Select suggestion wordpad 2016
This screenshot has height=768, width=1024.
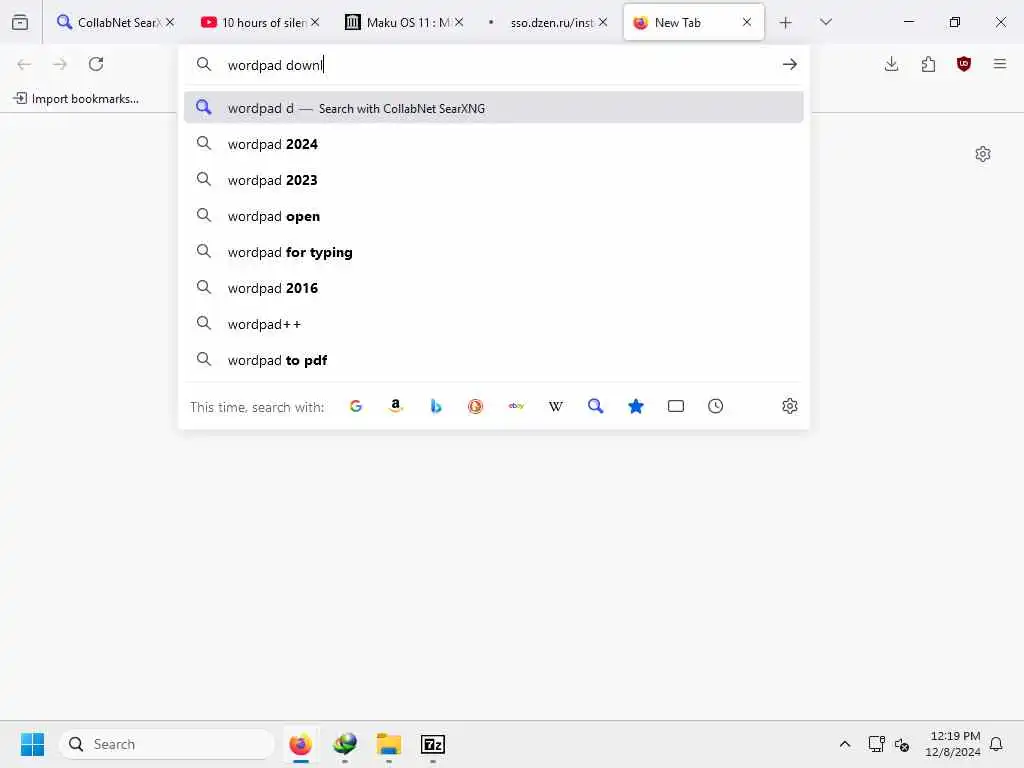(494, 288)
